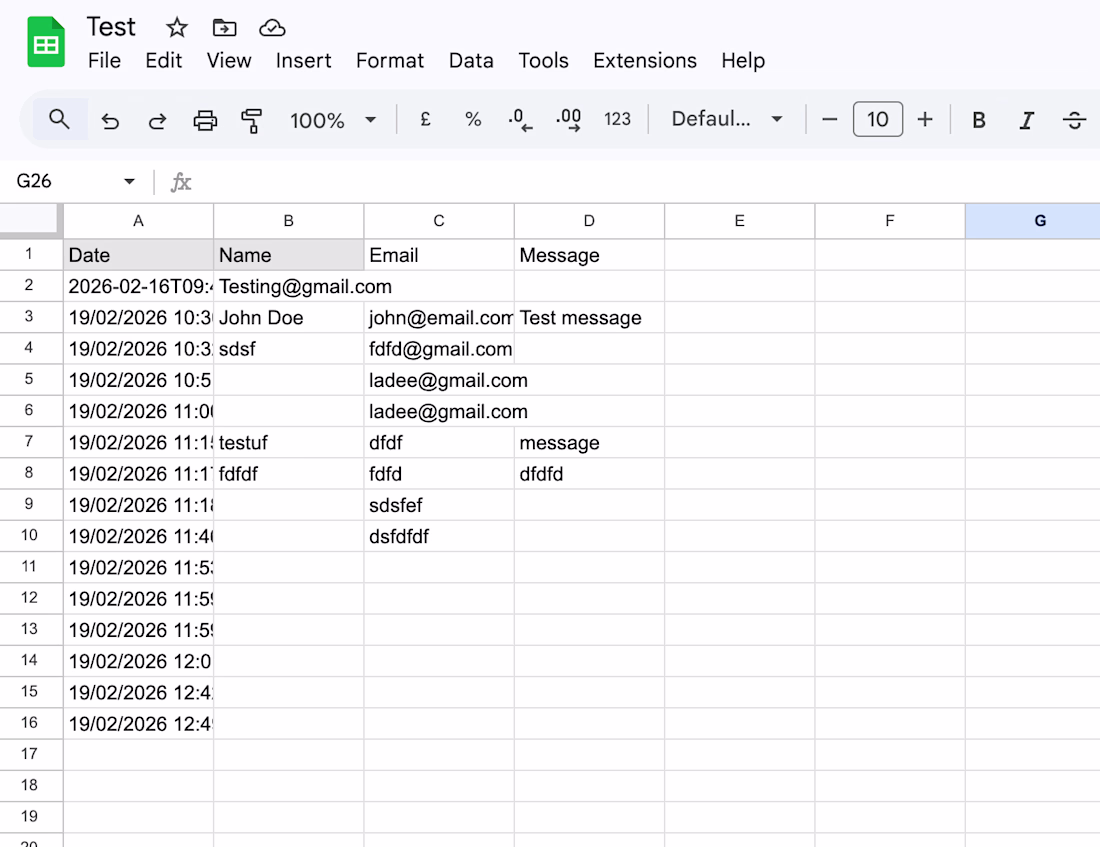Image resolution: width=1100 pixels, height=847 pixels.
Task: Click the Email header cell
Action: pos(438,255)
